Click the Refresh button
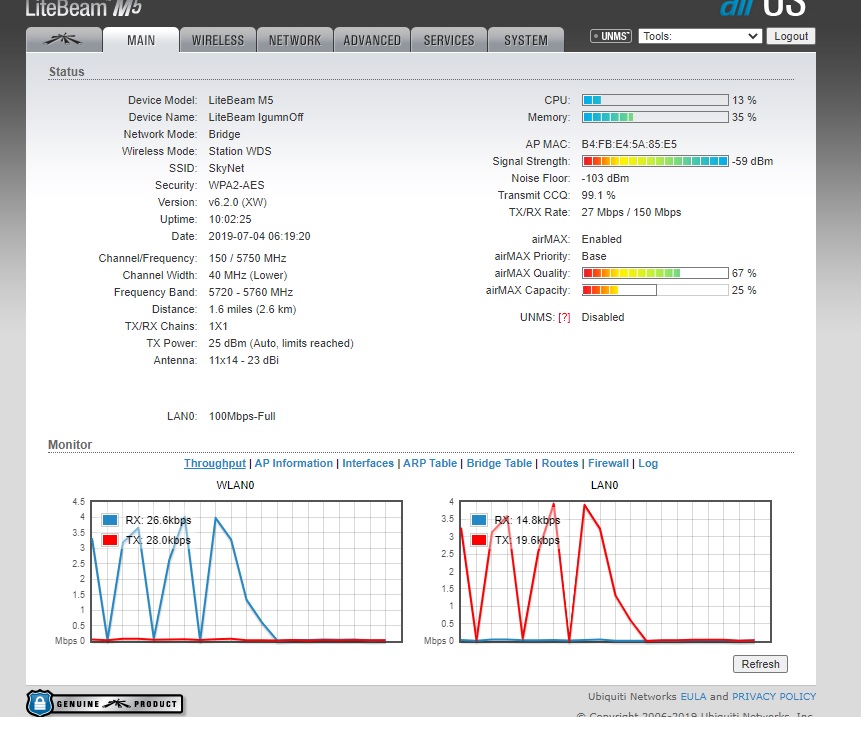The height and width of the screenshot is (730, 861). [x=761, y=664]
